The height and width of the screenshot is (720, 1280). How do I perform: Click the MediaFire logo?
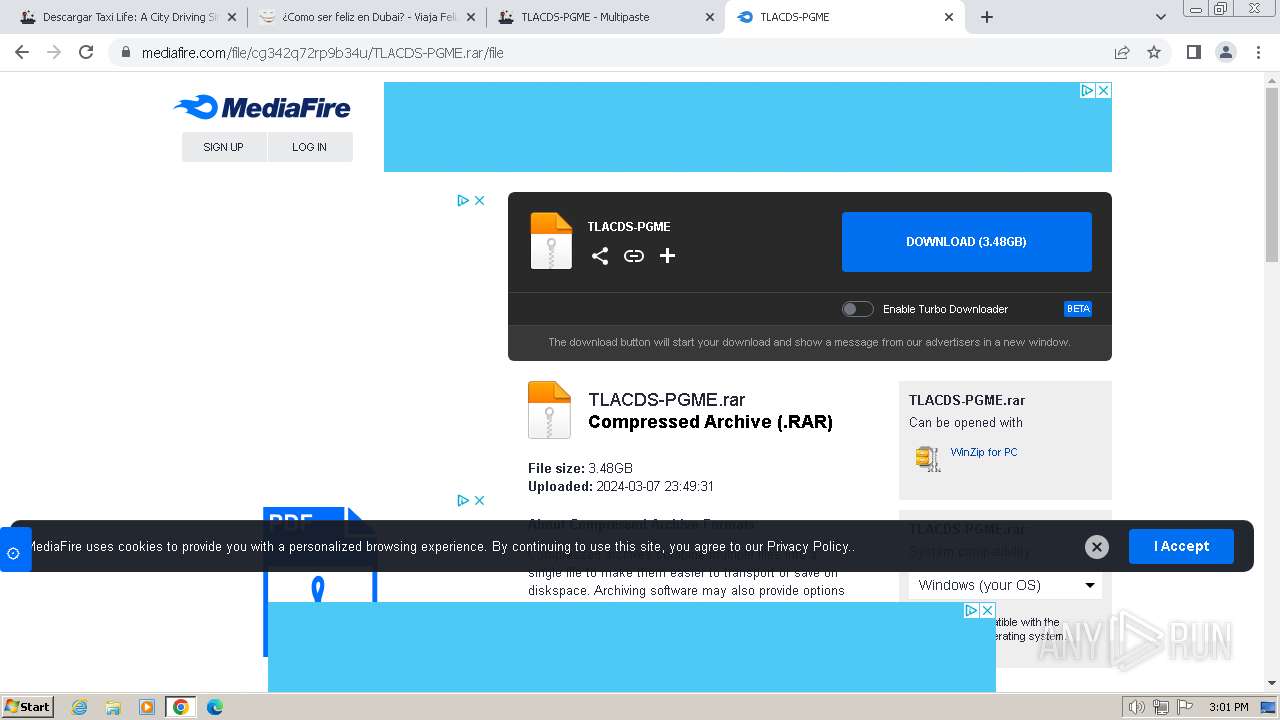(262, 107)
